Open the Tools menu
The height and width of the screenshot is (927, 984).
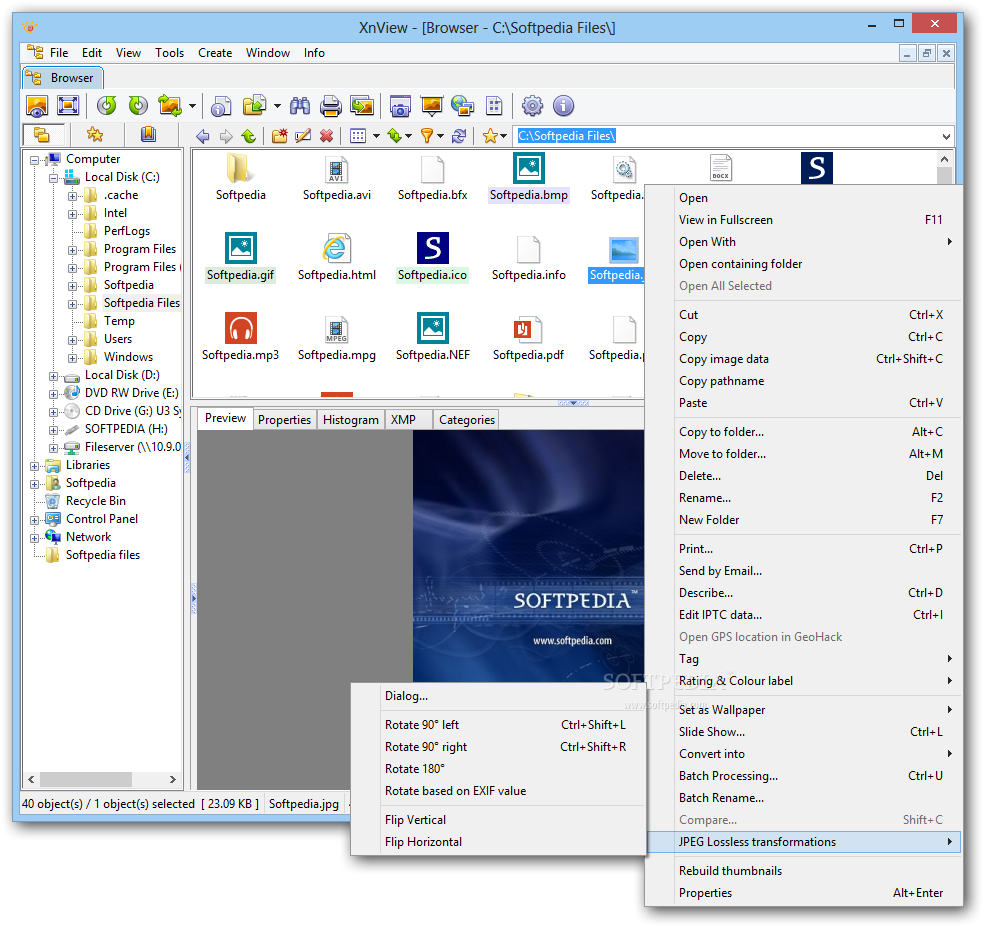click(x=169, y=53)
